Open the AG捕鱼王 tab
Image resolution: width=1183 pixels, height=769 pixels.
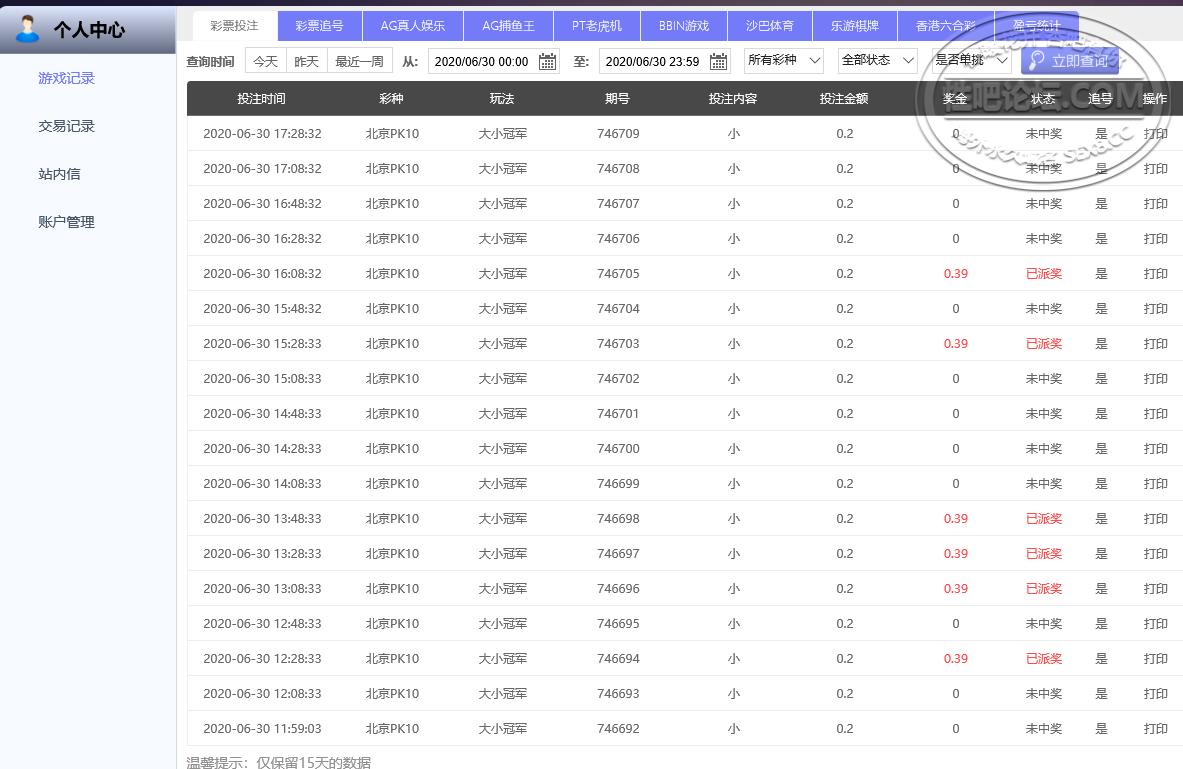click(508, 26)
